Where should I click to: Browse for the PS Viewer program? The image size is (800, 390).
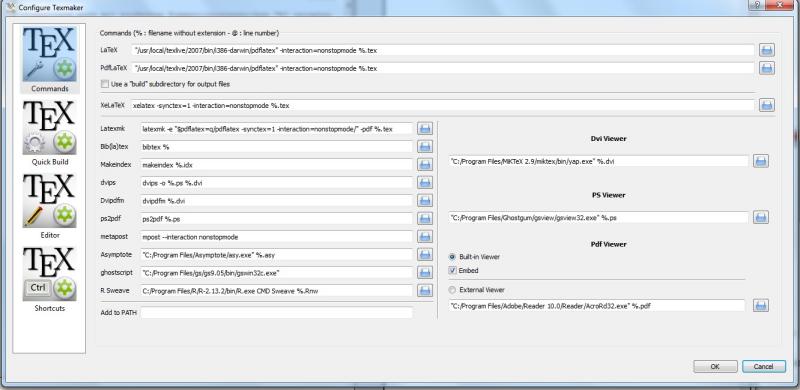tap(761, 217)
